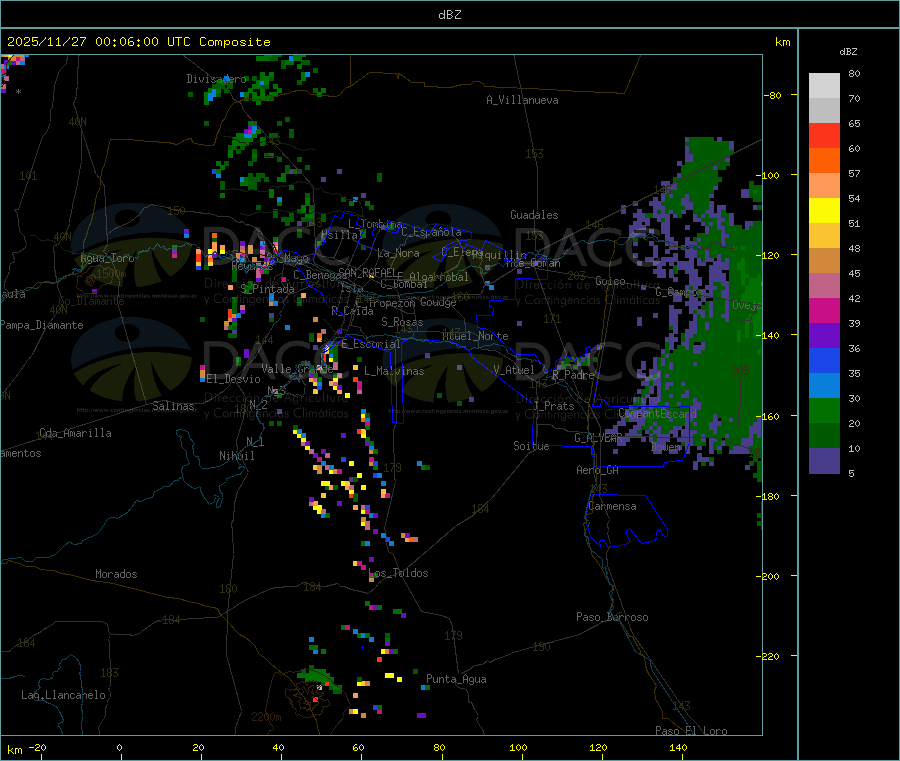Click the E_Escorial location label

(371, 344)
